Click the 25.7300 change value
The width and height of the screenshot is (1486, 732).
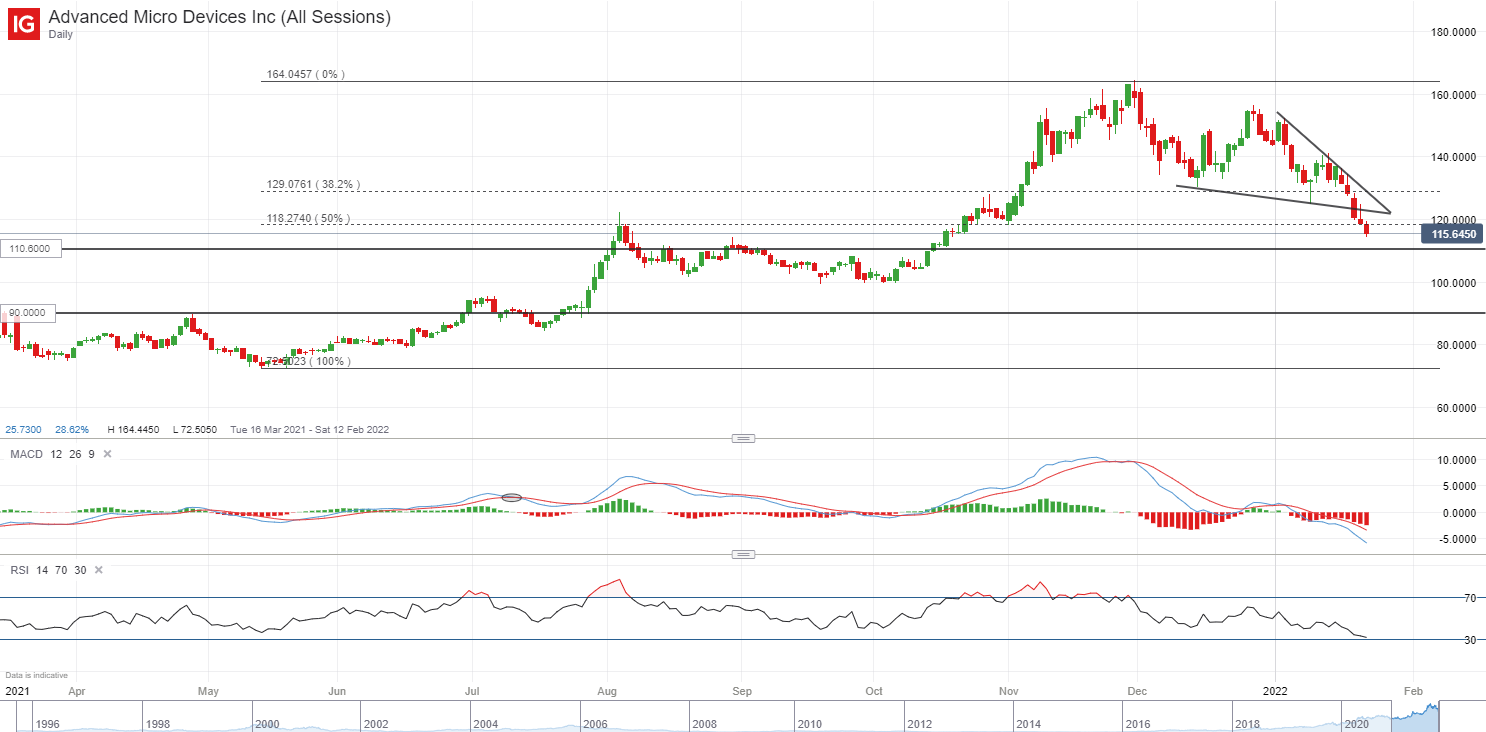pos(22,430)
